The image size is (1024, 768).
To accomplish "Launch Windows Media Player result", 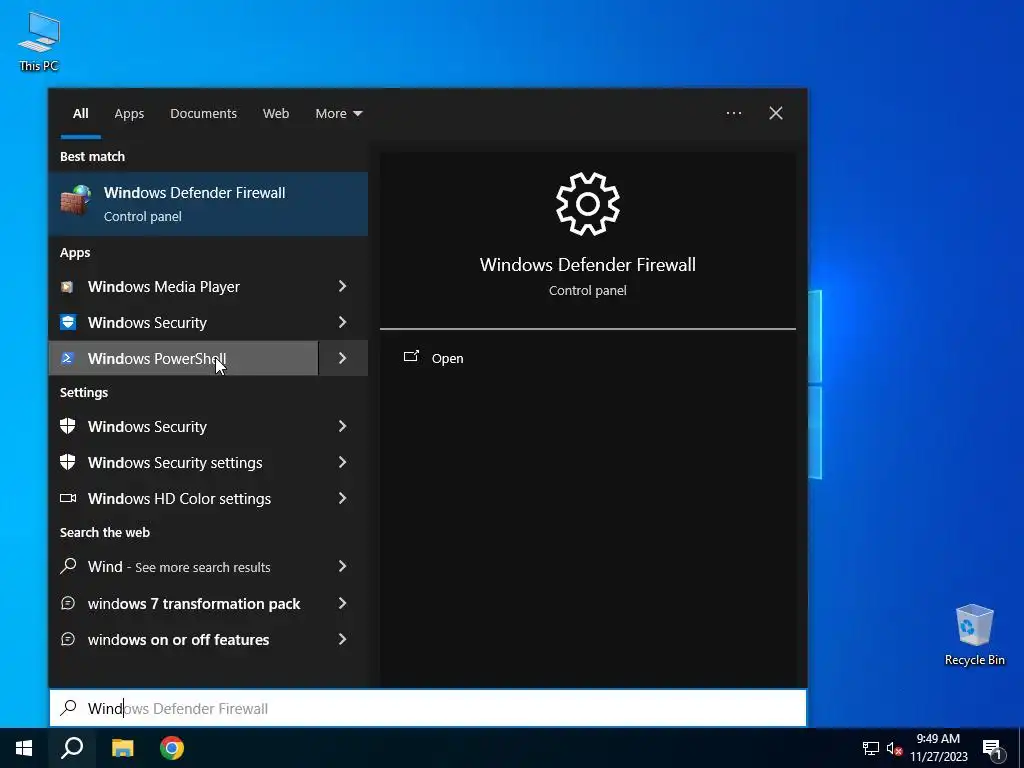I will point(184,287).
